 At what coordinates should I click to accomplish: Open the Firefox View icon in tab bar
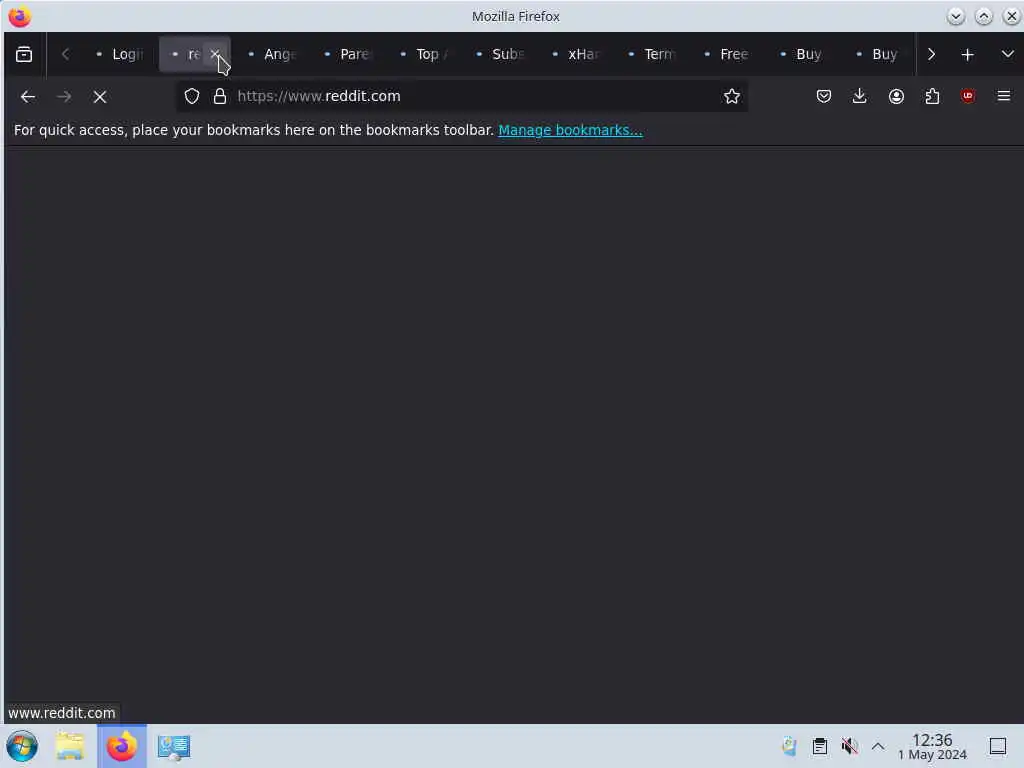tap(24, 54)
